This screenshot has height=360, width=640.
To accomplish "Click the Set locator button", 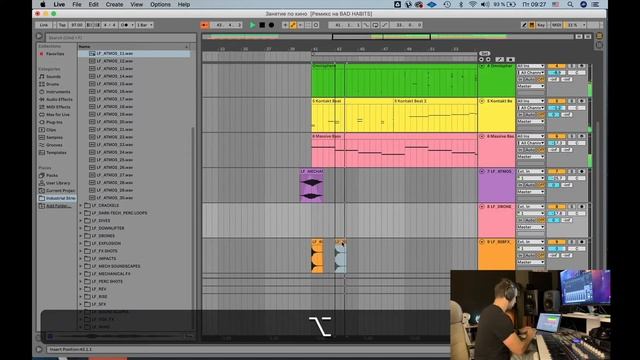I will click(x=484, y=53).
